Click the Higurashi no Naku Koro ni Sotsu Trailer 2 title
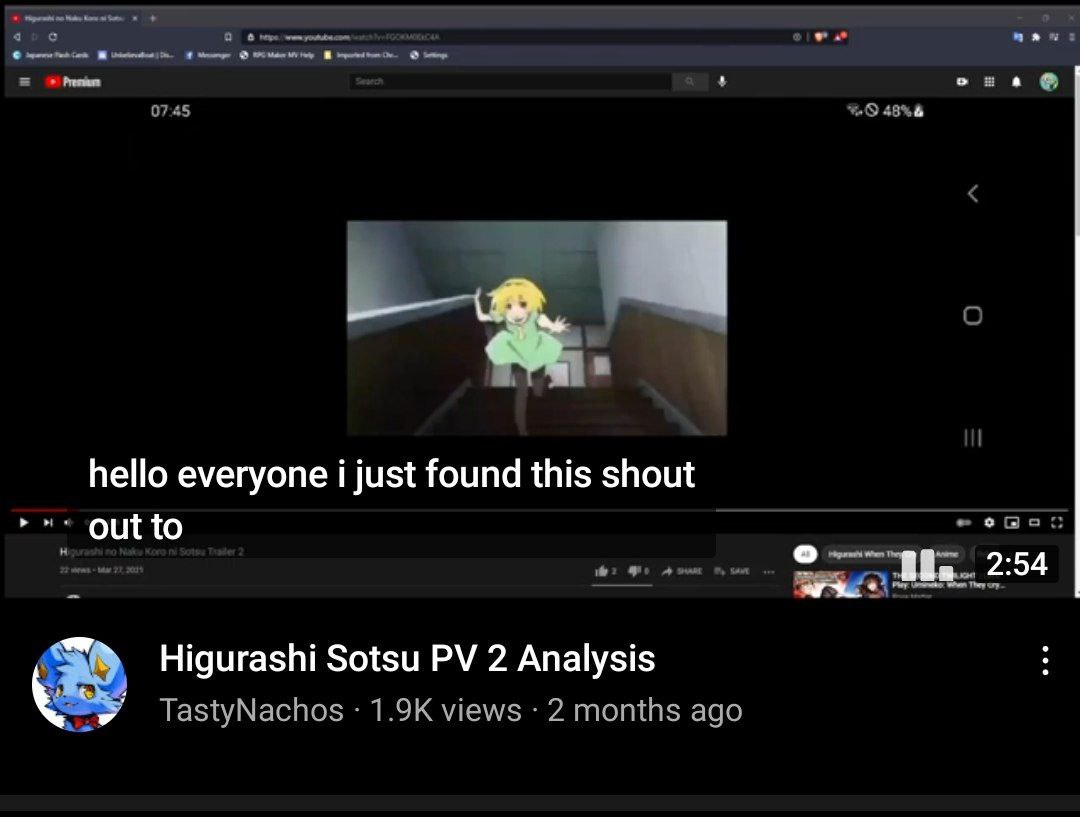1080x817 pixels. pyautogui.click(x=152, y=552)
